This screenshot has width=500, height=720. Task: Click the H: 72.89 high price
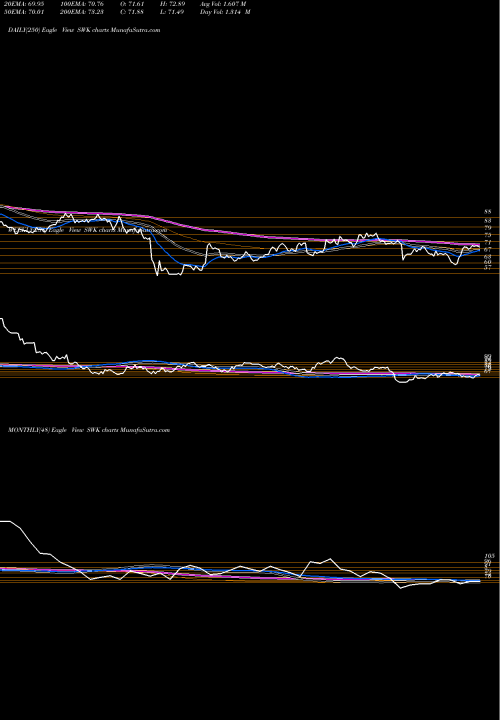[x=172, y=4]
